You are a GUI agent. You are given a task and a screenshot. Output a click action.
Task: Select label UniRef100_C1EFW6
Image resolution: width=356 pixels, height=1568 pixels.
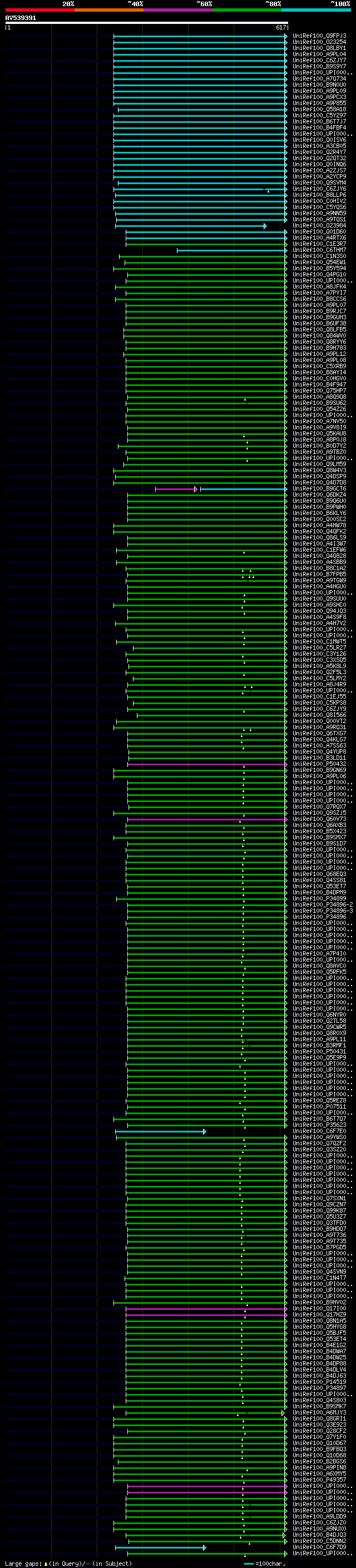(x=319, y=550)
